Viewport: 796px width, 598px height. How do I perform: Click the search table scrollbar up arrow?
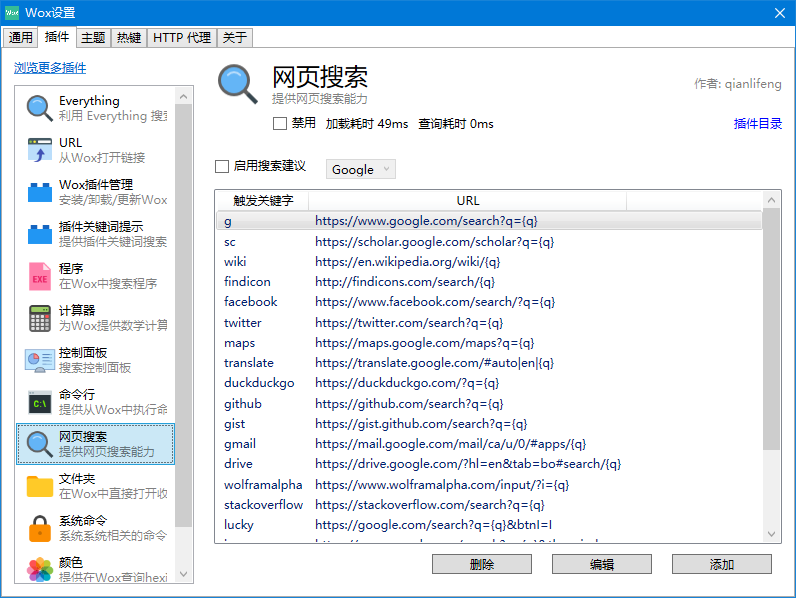click(x=771, y=200)
